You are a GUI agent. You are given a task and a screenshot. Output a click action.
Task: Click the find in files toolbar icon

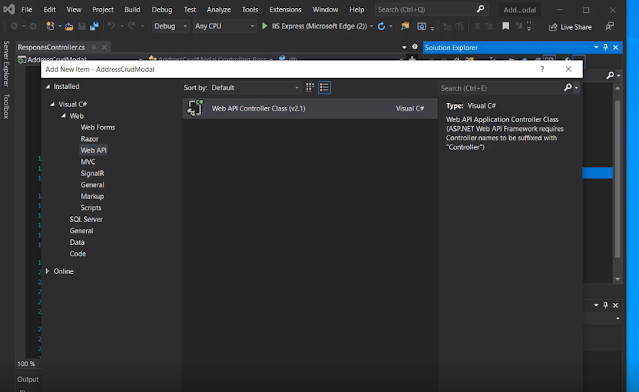[x=405, y=26]
